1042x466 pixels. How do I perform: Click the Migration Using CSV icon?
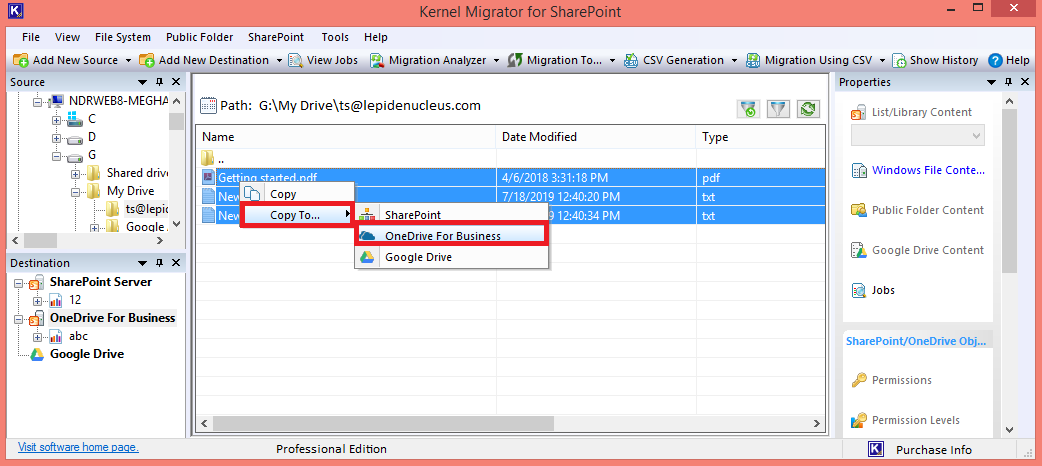753,60
